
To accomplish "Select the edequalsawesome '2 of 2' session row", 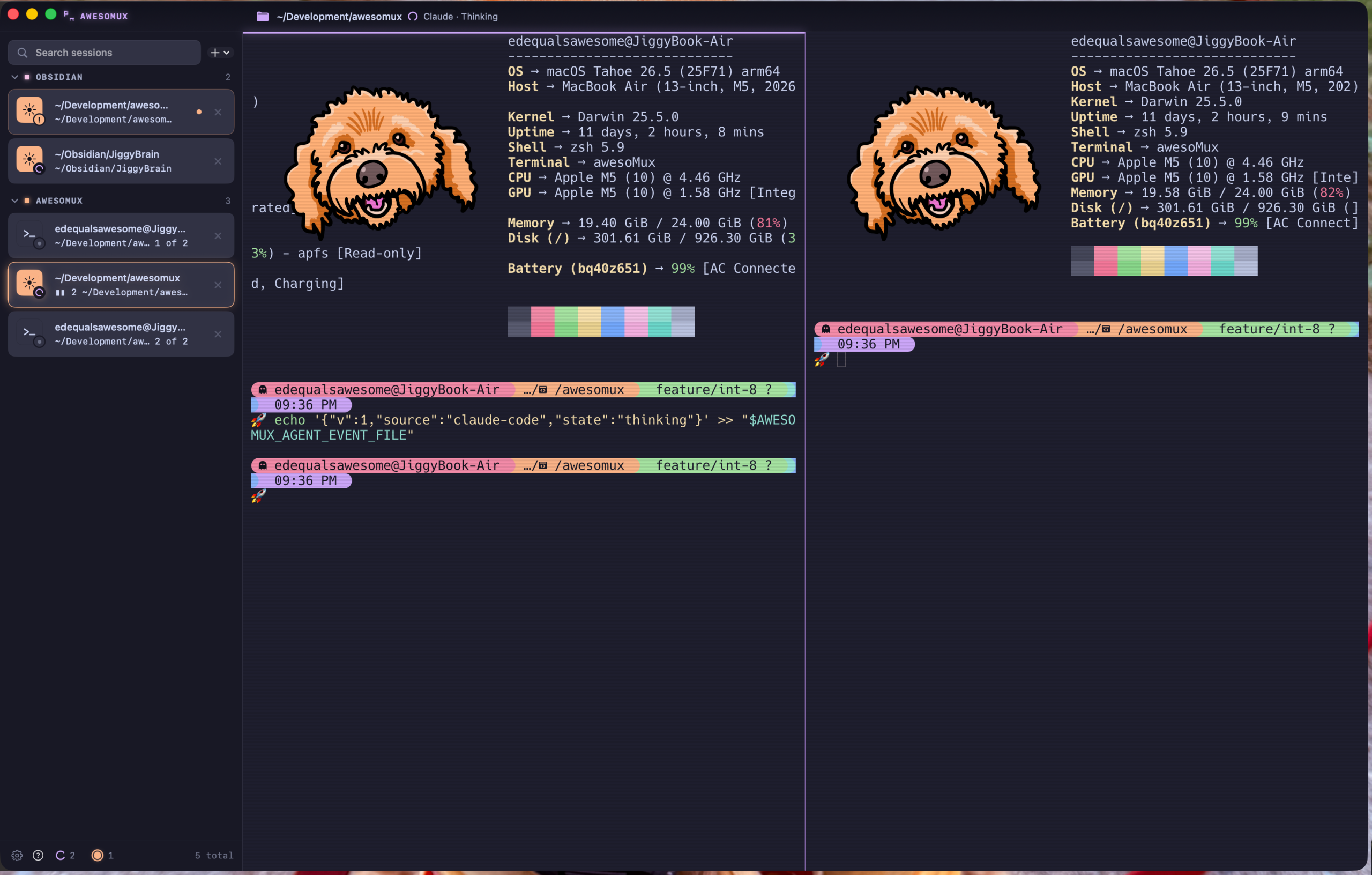I will pos(121,334).
